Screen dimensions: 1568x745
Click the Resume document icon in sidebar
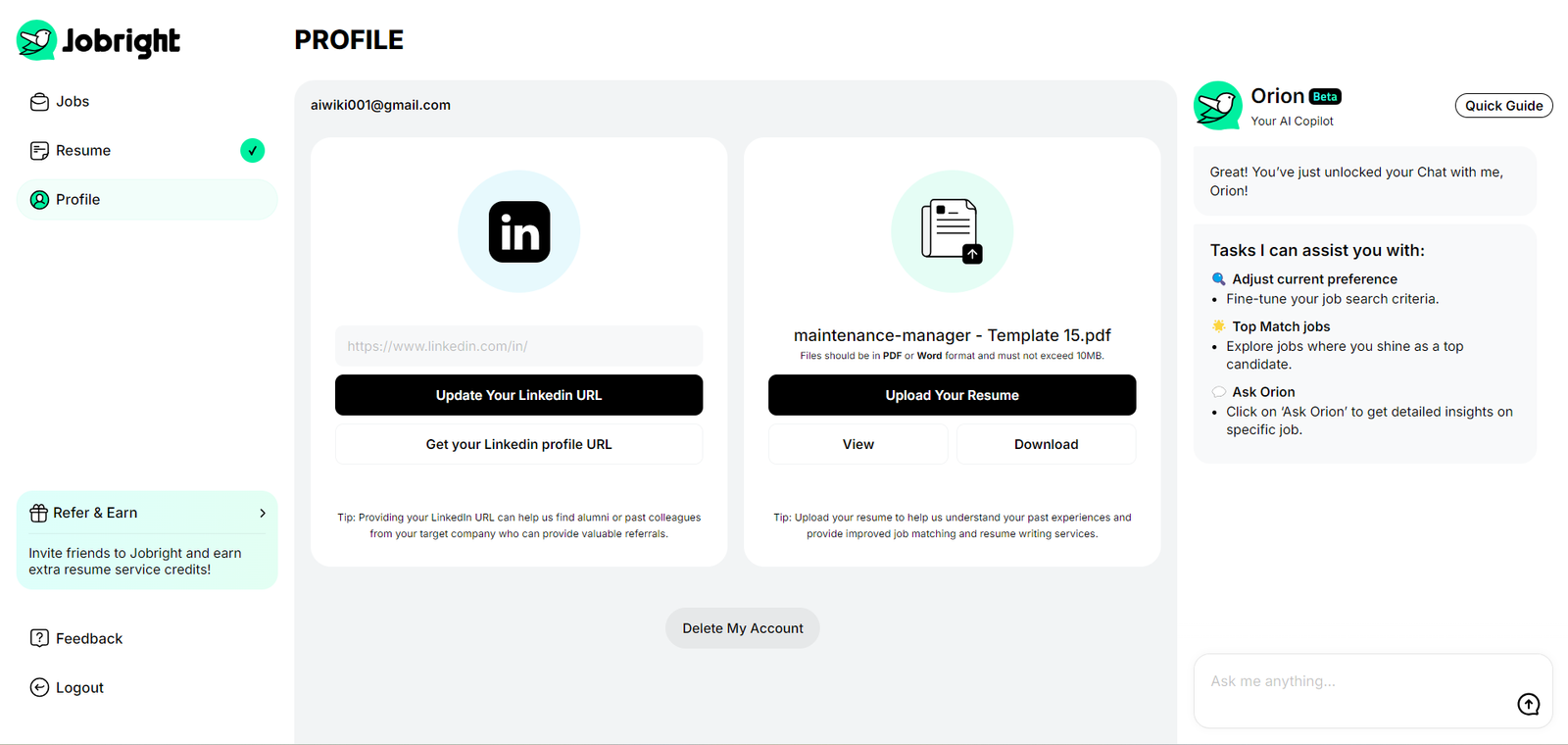pyautogui.click(x=39, y=151)
